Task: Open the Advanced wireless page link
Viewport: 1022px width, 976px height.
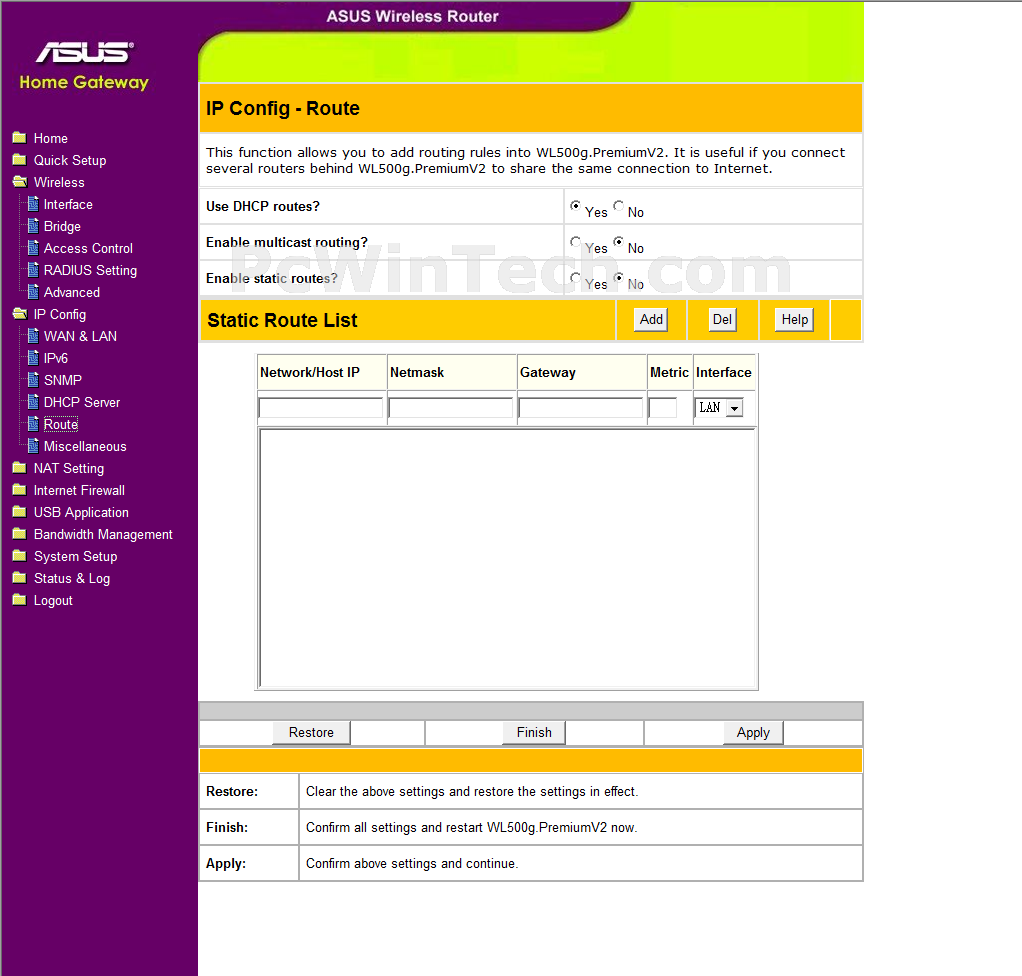Action: pyautogui.click(x=72, y=293)
